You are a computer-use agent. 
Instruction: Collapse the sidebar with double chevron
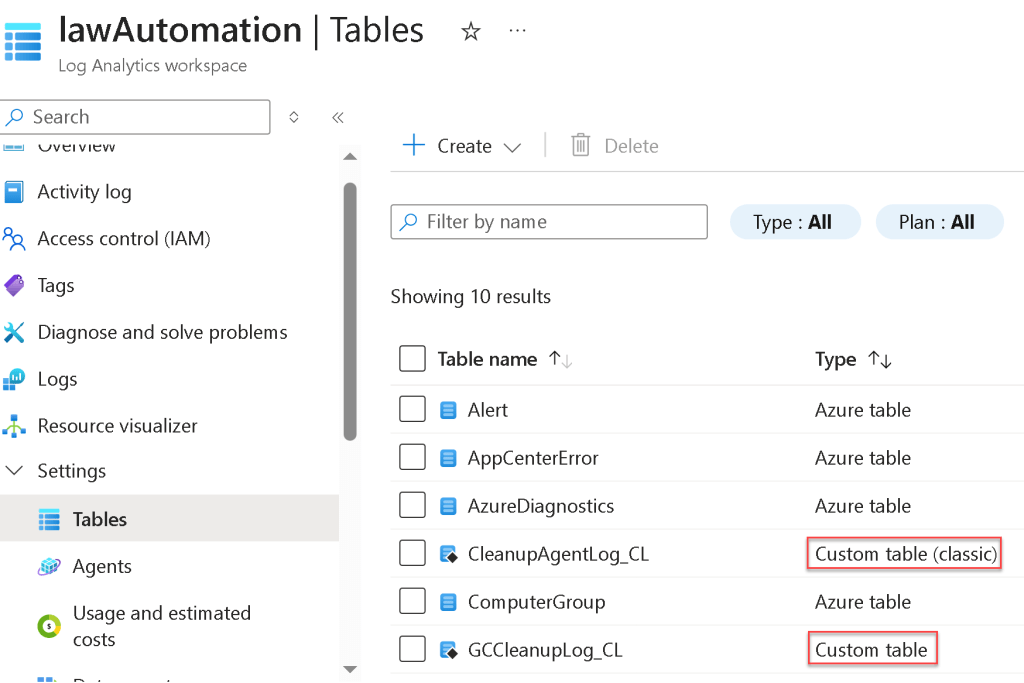(338, 117)
